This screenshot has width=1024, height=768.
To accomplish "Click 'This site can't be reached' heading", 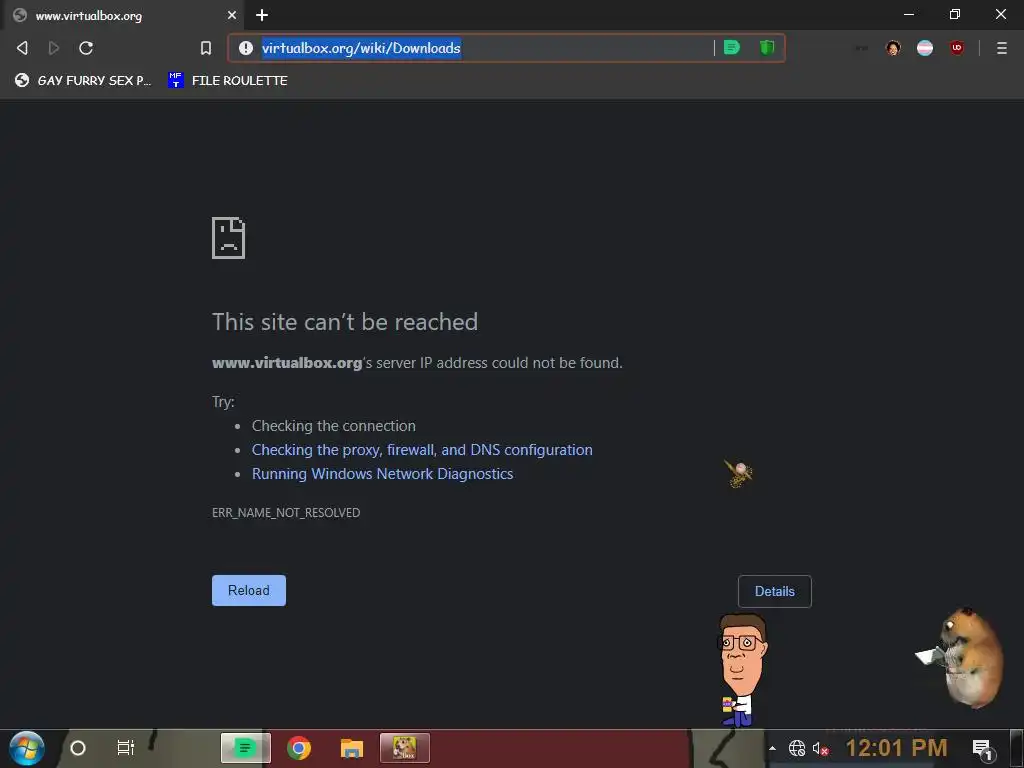I will [x=345, y=322].
